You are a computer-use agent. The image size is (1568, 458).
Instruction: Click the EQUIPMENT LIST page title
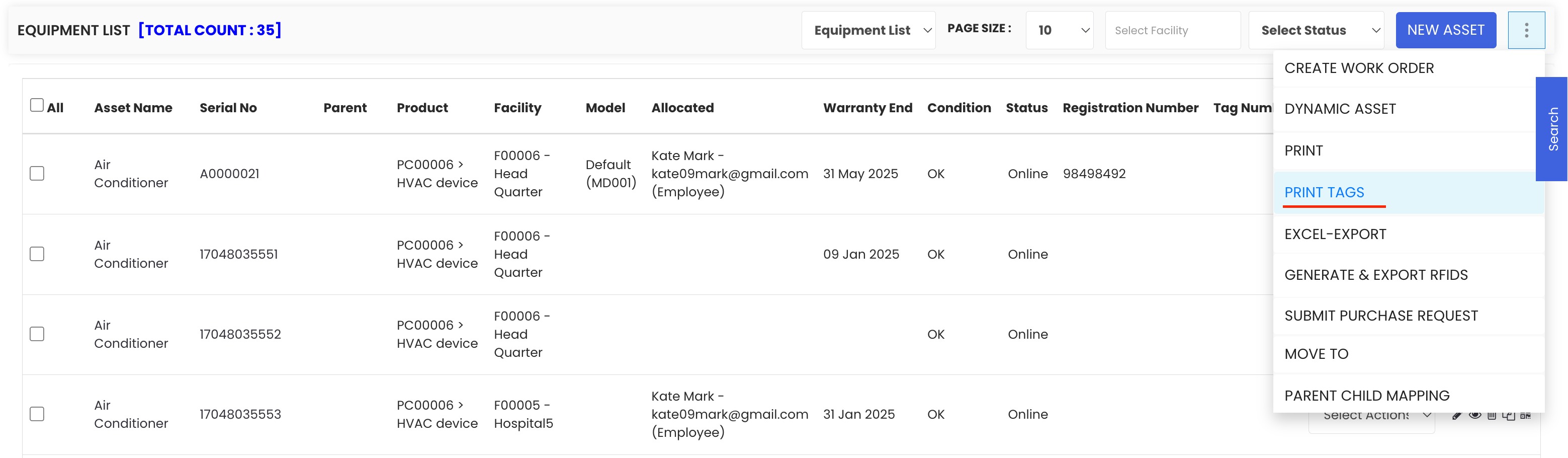click(73, 31)
